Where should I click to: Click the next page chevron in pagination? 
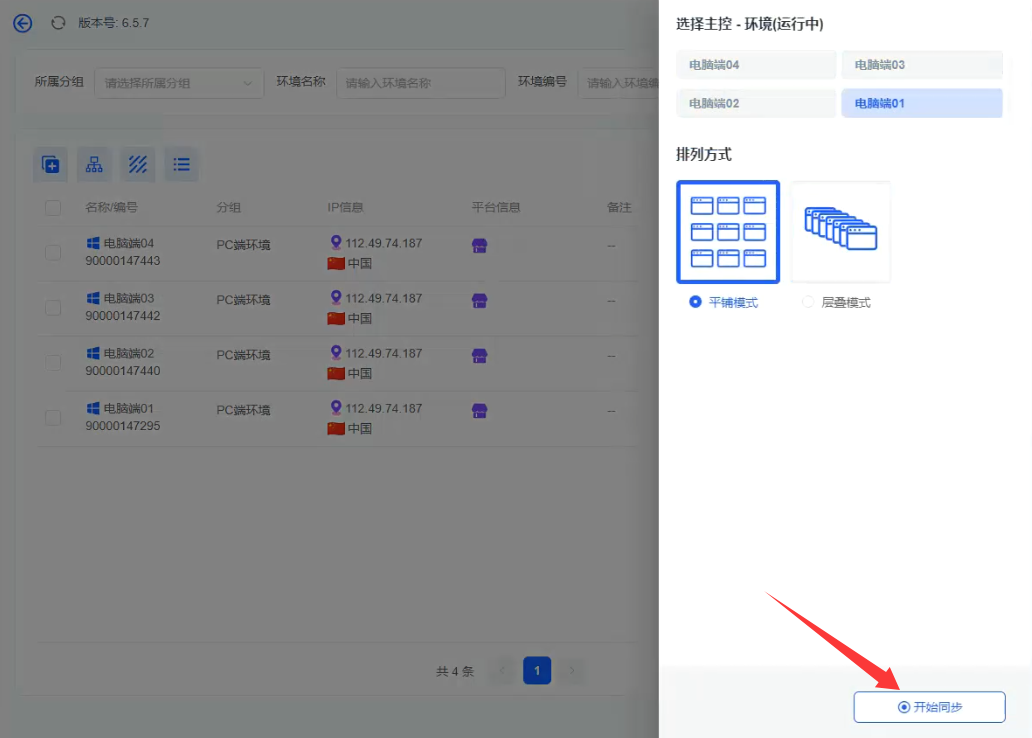573,670
